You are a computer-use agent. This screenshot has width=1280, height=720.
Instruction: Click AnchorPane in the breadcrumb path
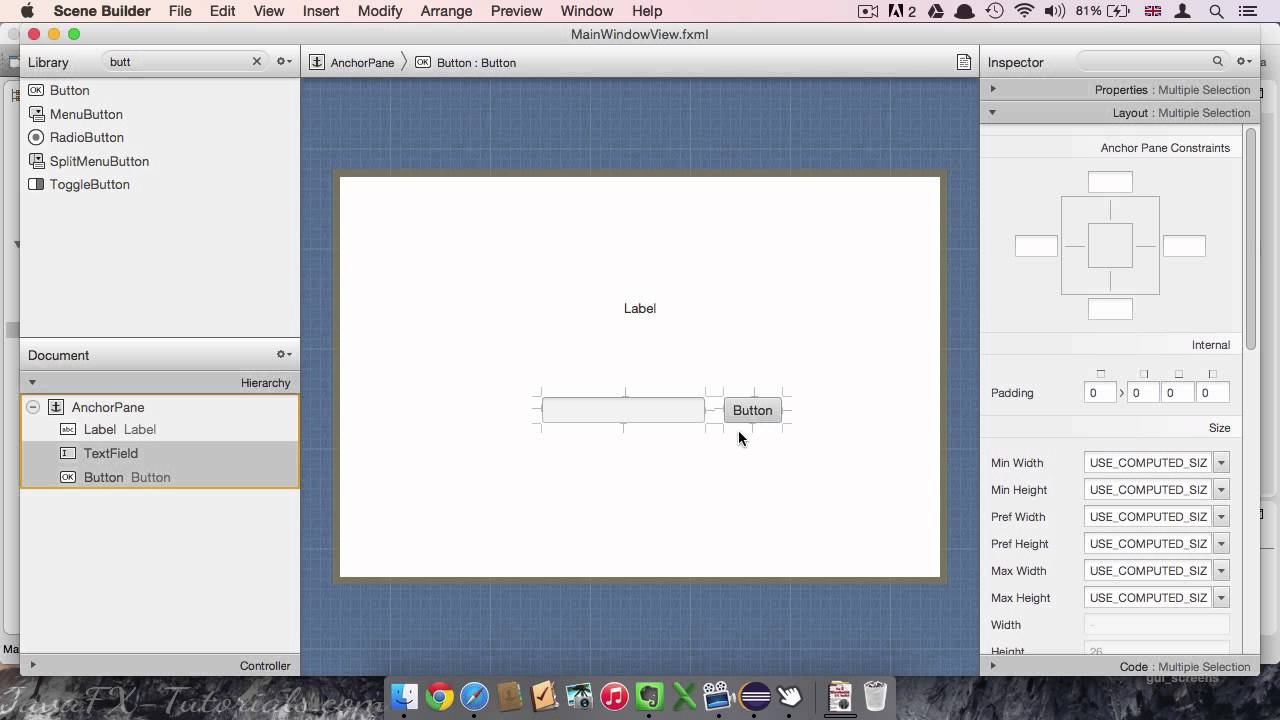(362, 62)
